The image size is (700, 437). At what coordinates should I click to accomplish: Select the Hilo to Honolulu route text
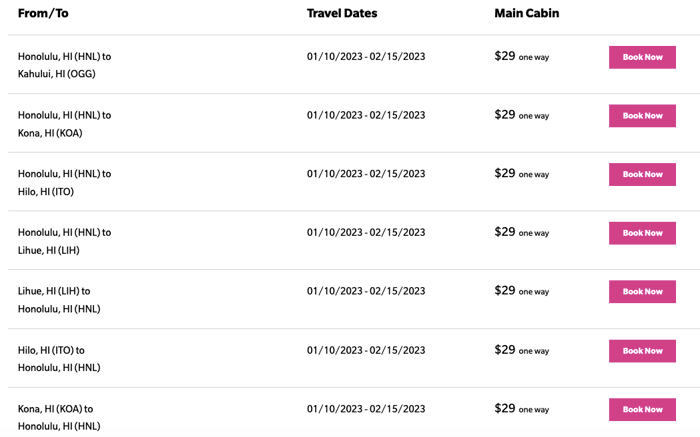point(59,359)
